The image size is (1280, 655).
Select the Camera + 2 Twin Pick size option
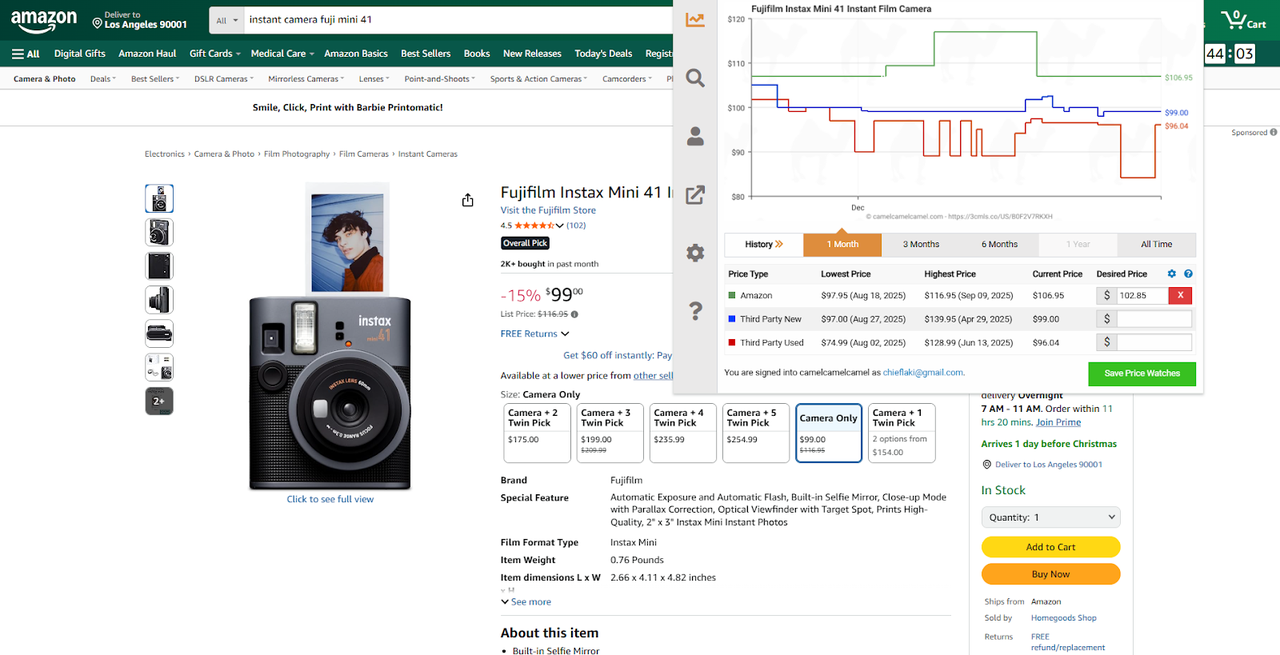tap(536, 433)
